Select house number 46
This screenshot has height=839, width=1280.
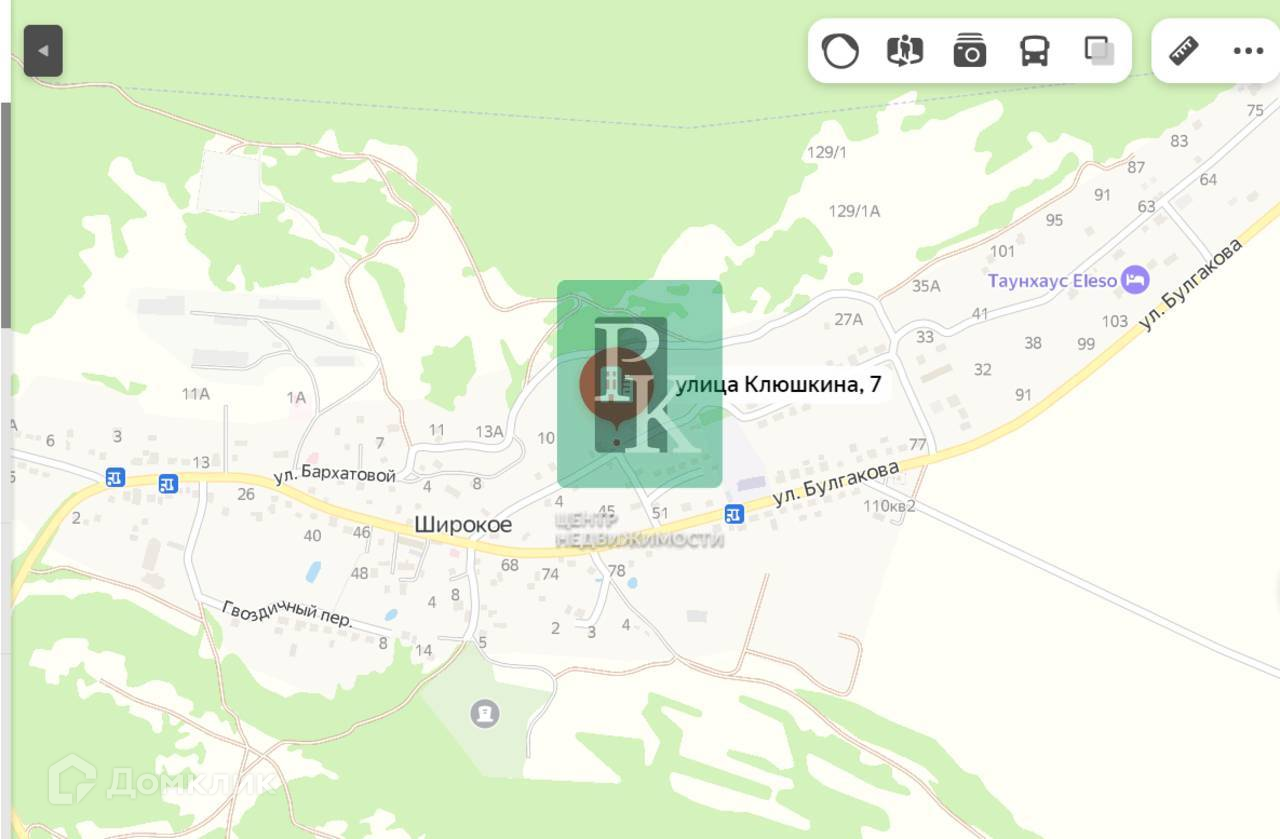(361, 533)
